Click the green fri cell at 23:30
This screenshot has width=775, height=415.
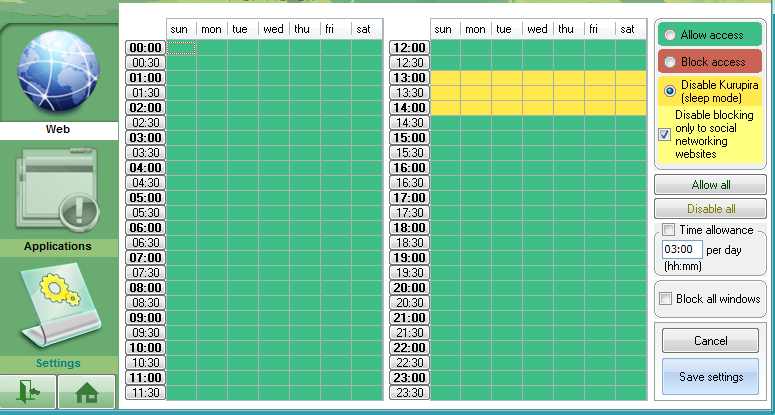(600, 393)
